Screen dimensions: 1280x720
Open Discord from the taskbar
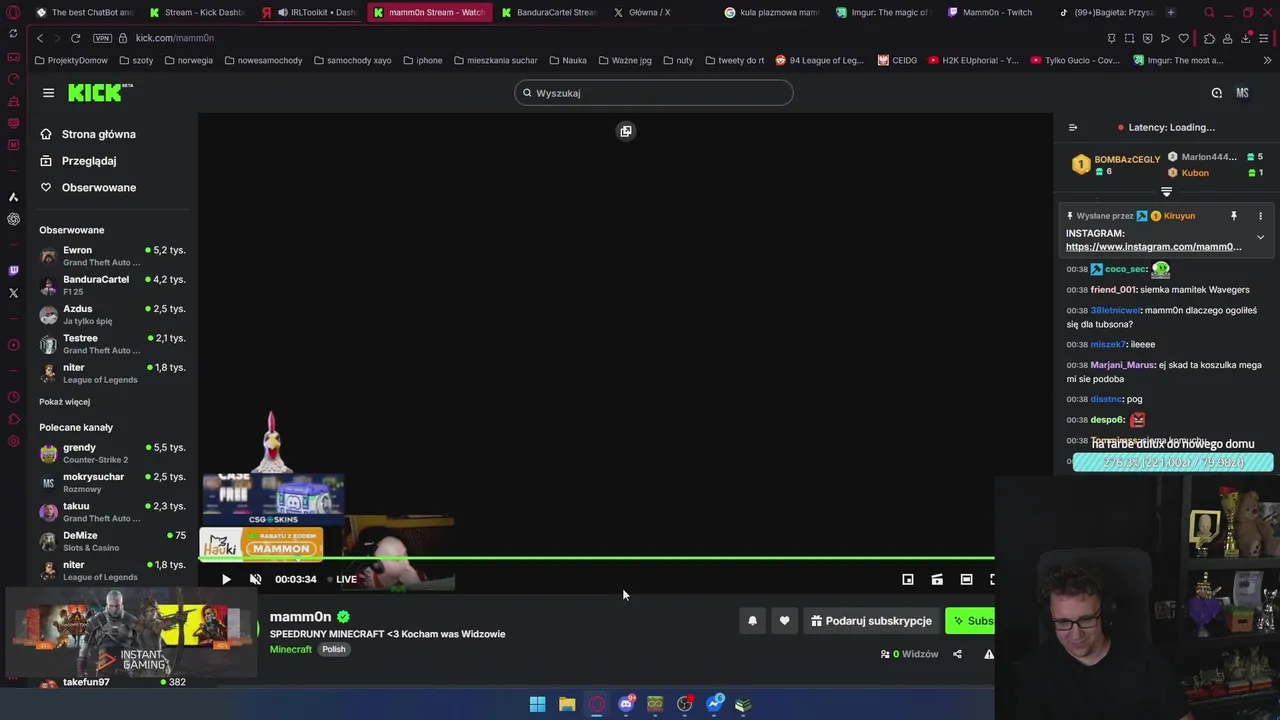click(x=626, y=704)
